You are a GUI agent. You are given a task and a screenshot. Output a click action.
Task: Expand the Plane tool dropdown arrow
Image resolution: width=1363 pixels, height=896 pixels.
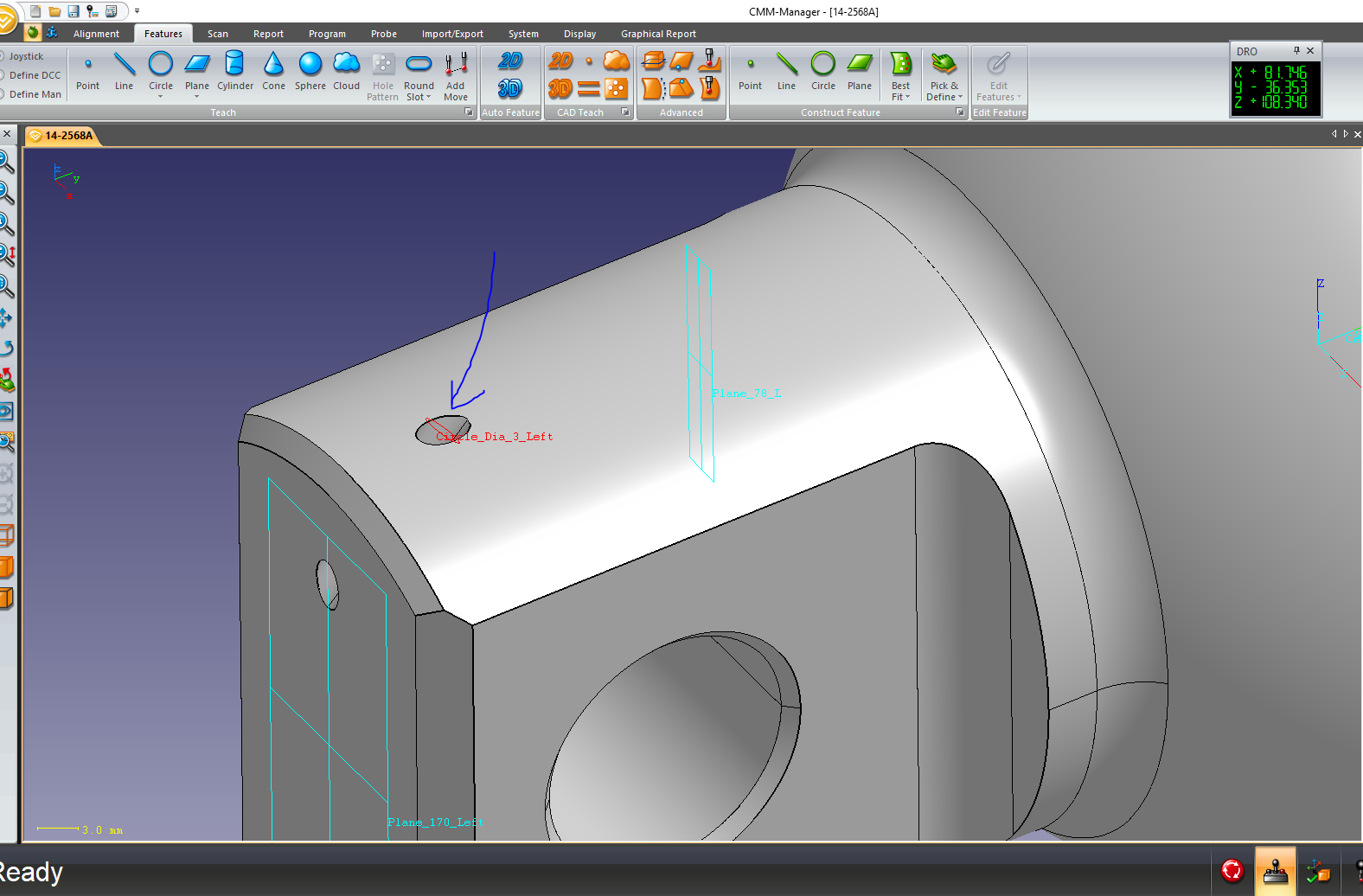(197, 97)
